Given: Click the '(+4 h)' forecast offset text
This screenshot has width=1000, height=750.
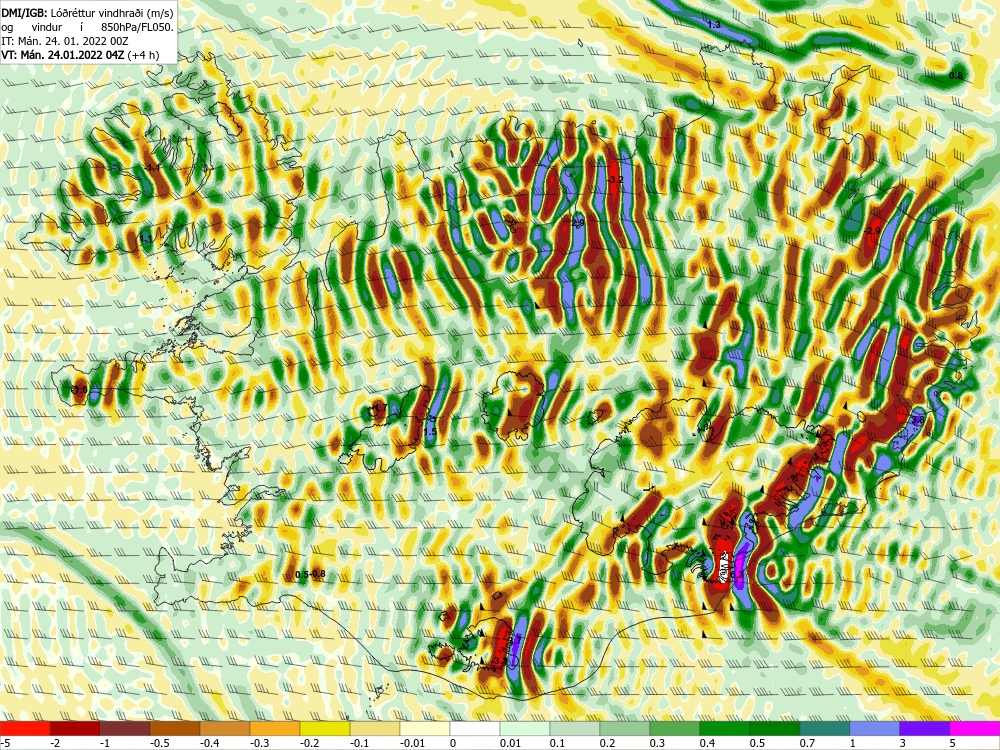Looking at the screenshot, I should click(x=143, y=55).
